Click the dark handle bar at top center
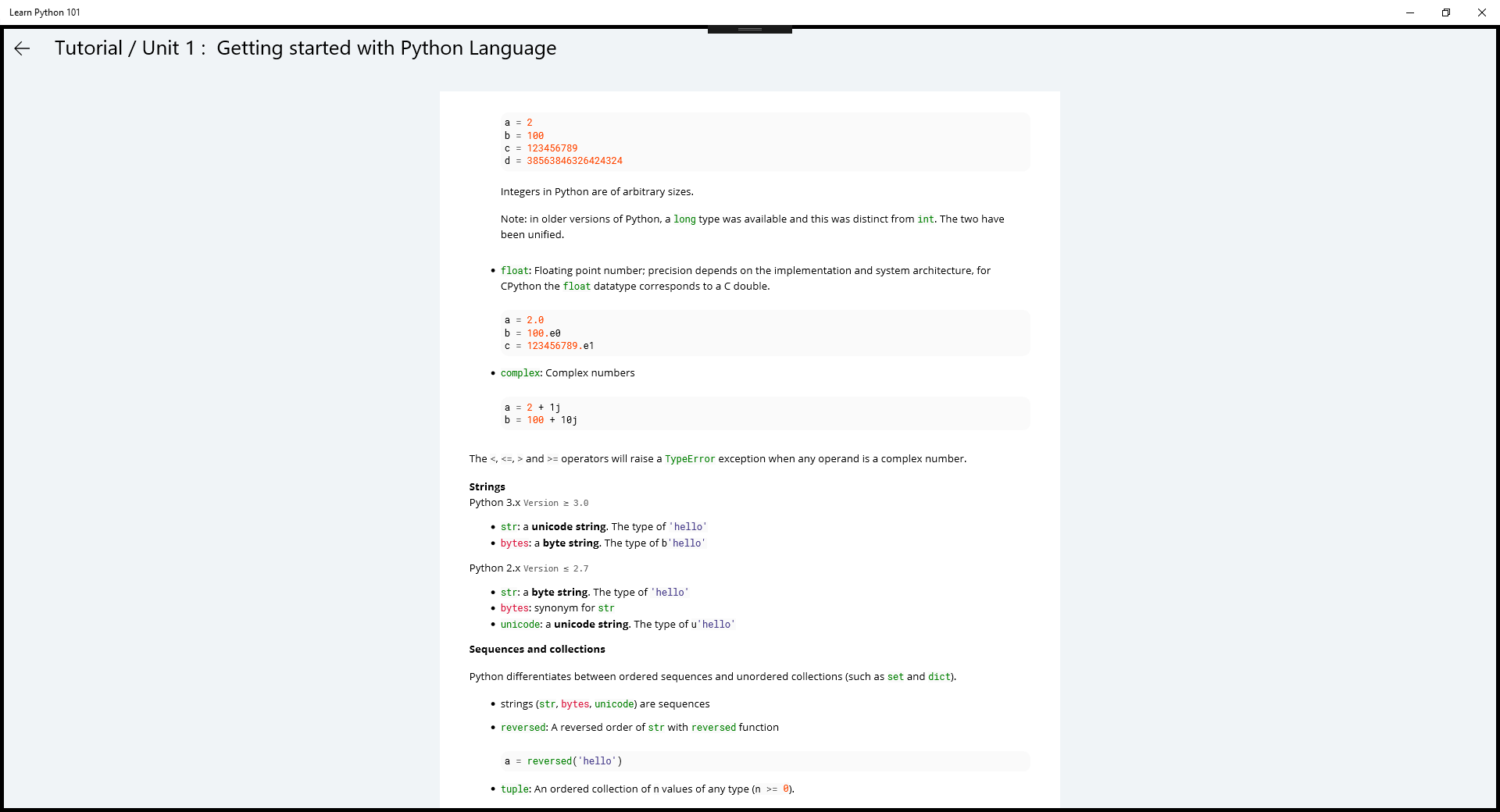 [749, 30]
